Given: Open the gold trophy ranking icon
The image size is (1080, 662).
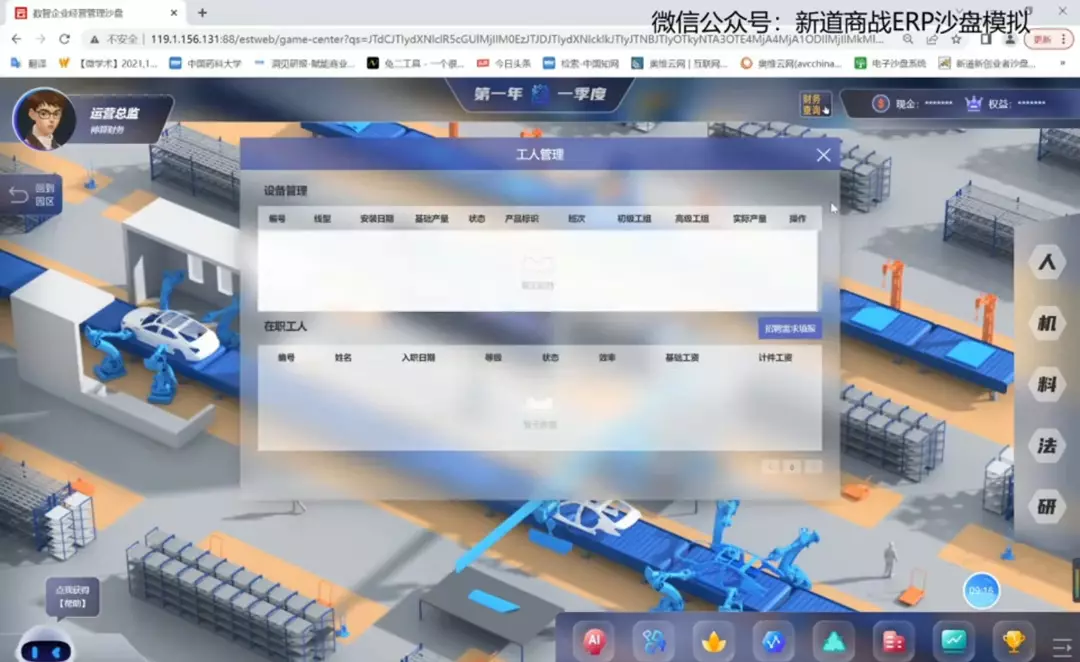Looking at the screenshot, I should pos(1013,641).
